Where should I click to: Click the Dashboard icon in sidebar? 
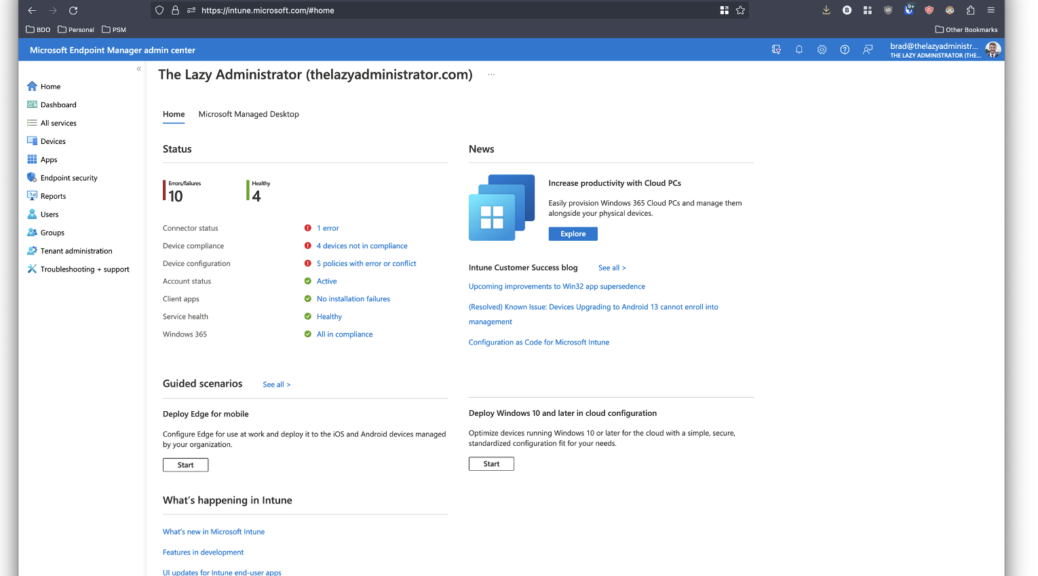click(32, 105)
